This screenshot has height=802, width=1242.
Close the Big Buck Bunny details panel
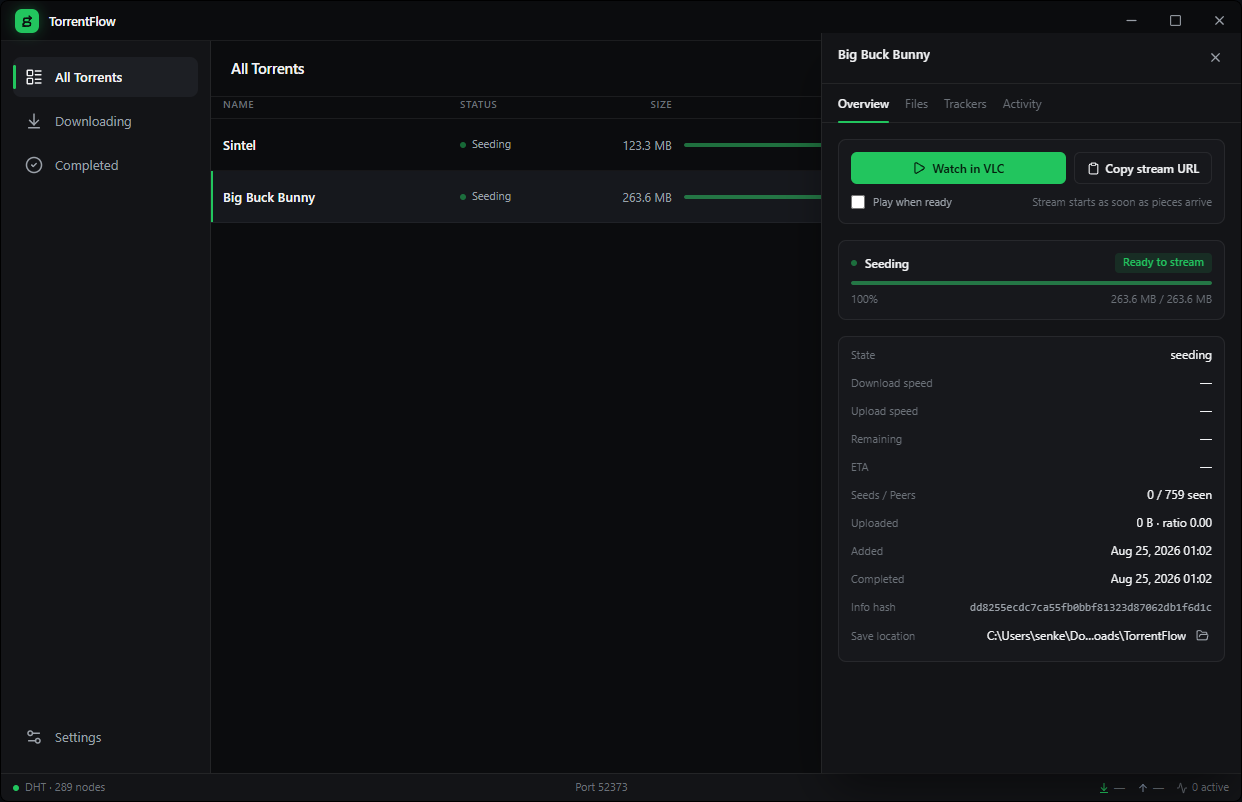[x=1215, y=57]
